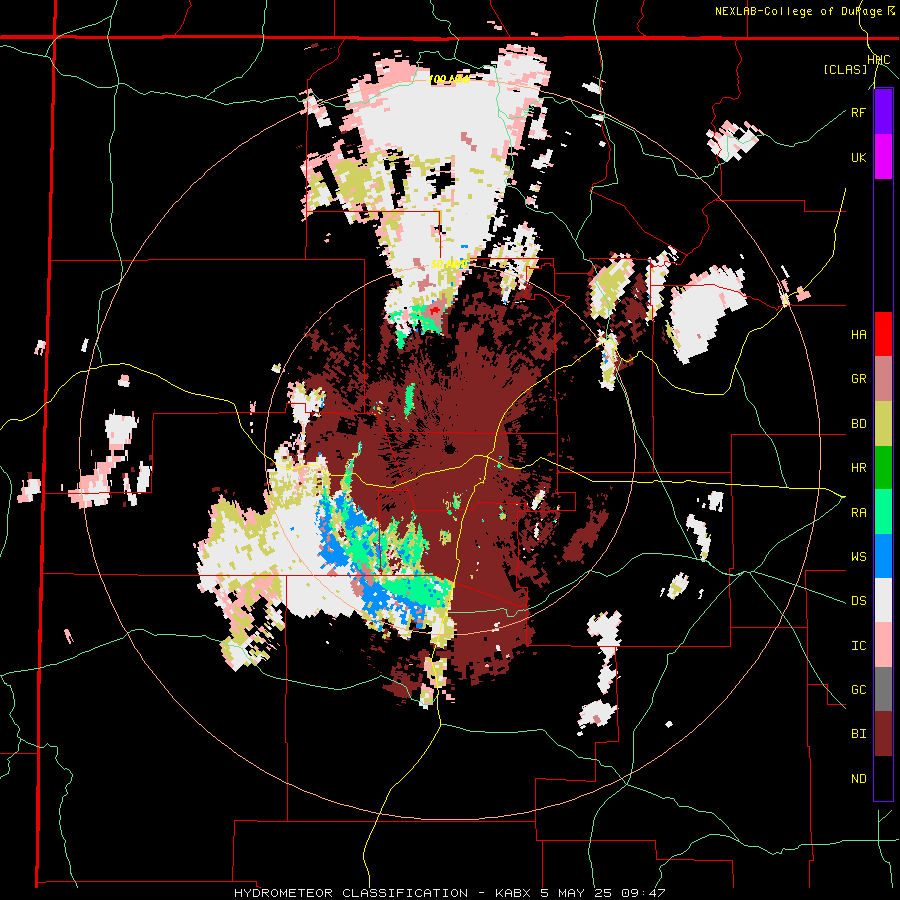This screenshot has width=900, height=900.
Task: Select the WS legend label
Action: [858, 557]
